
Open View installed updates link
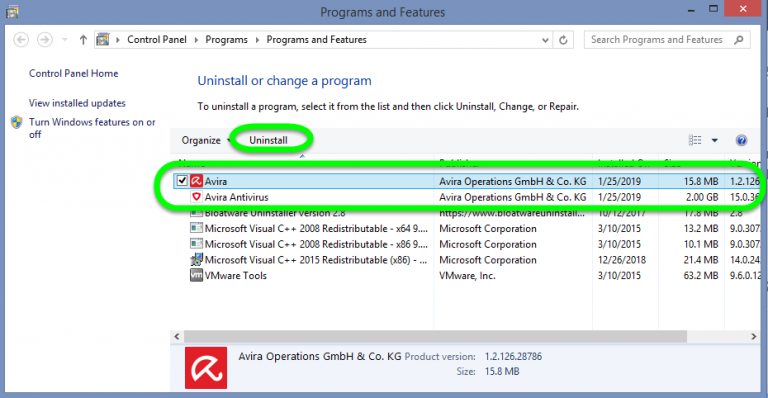(77, 103)
